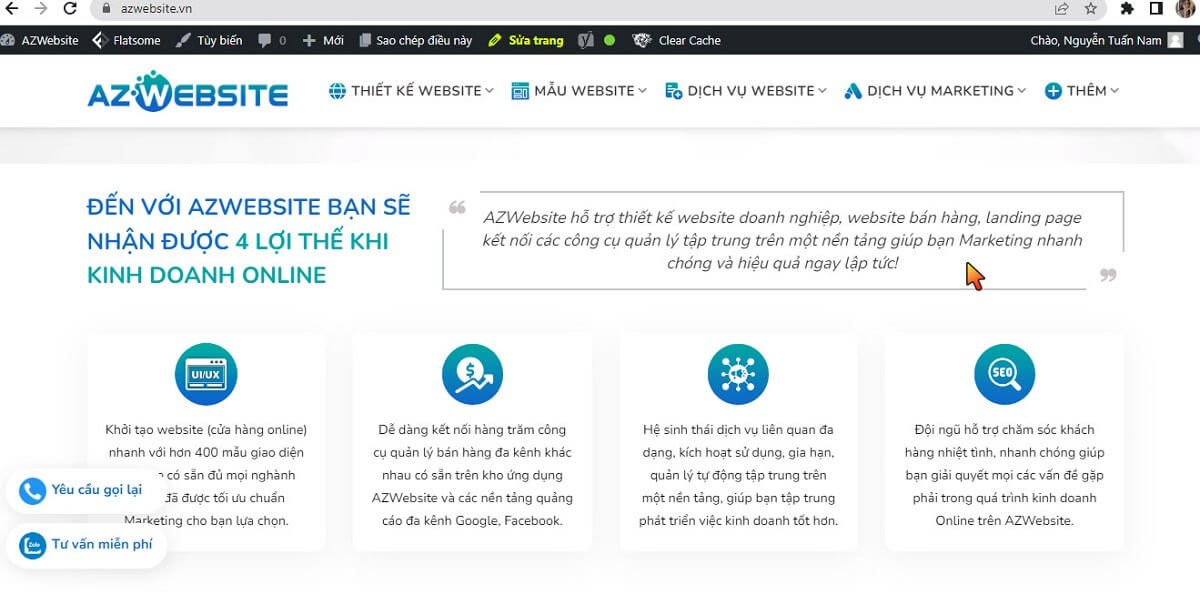The width and height of the screenshot is (1200, 605).
Task: Click the AZWebsite logo in header
Action: (188, 91)
